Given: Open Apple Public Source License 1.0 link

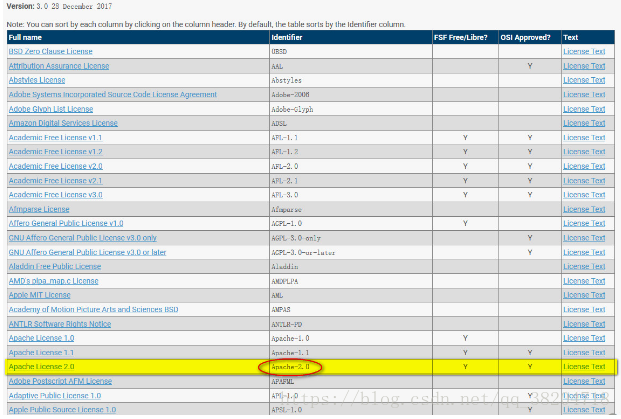Looking at the screenshot, I should click(x=62, y=410).
